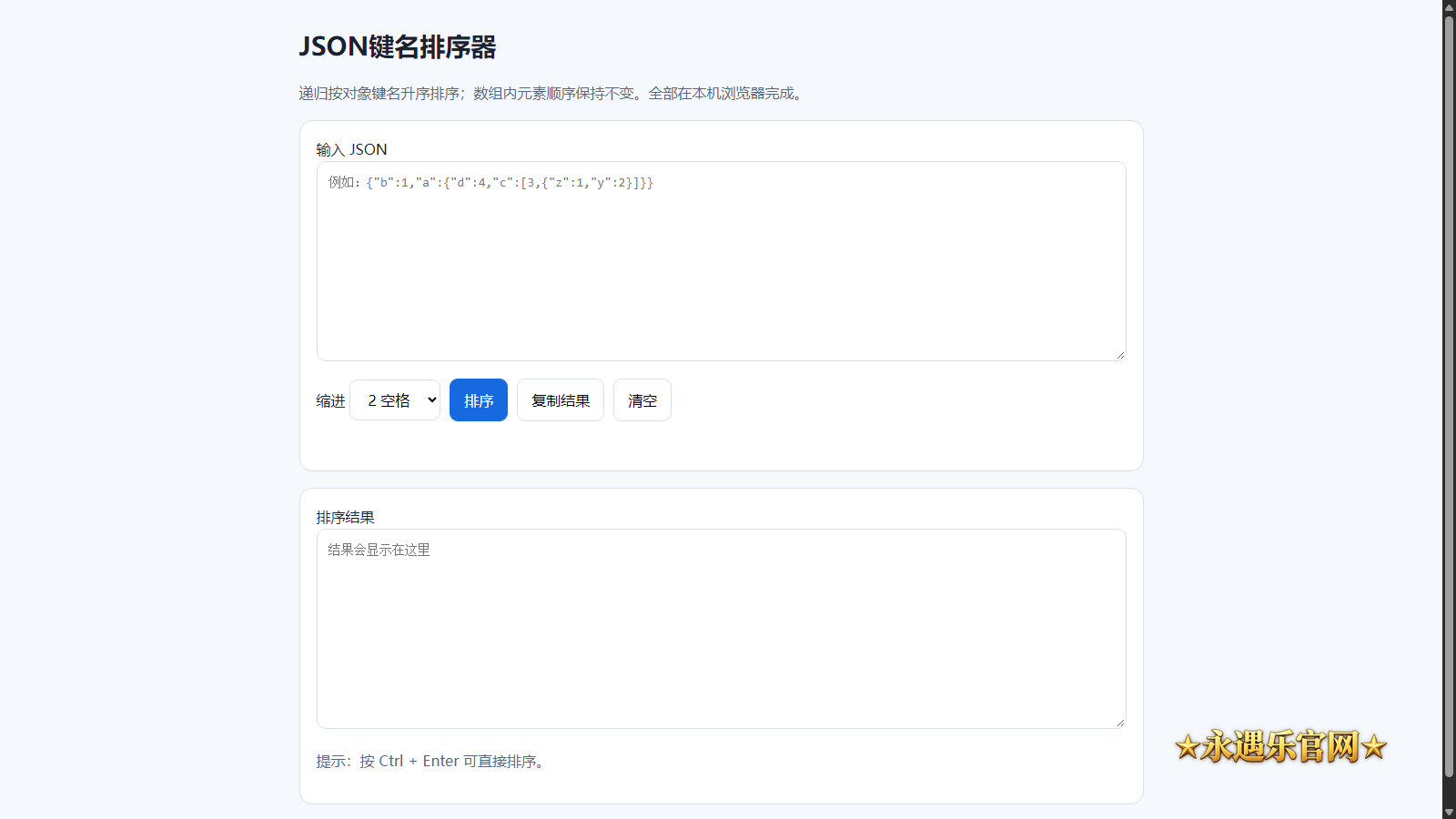
Task: Click the 复制结果 button
Action: 561,400
